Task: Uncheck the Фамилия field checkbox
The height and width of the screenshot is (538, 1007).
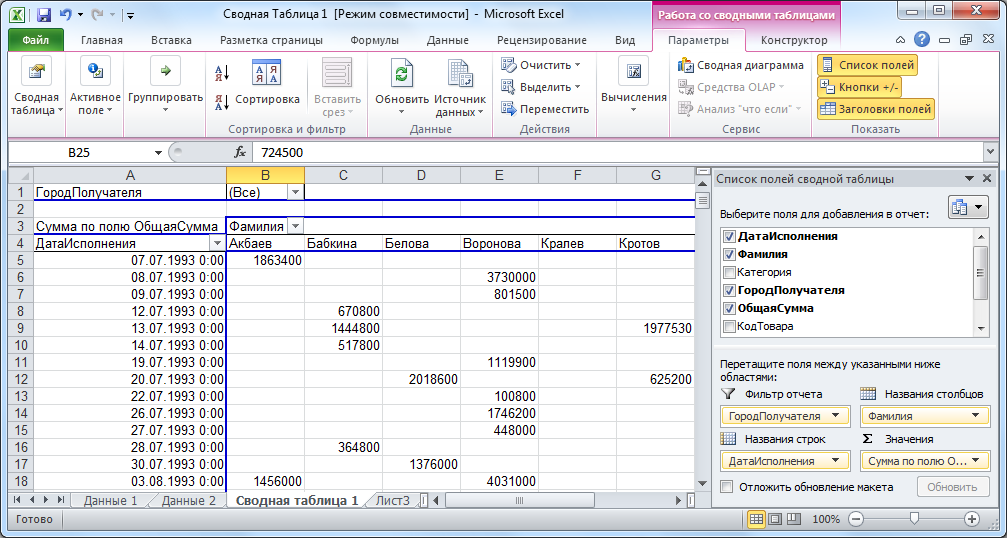Action: click(x=729, y=254)
